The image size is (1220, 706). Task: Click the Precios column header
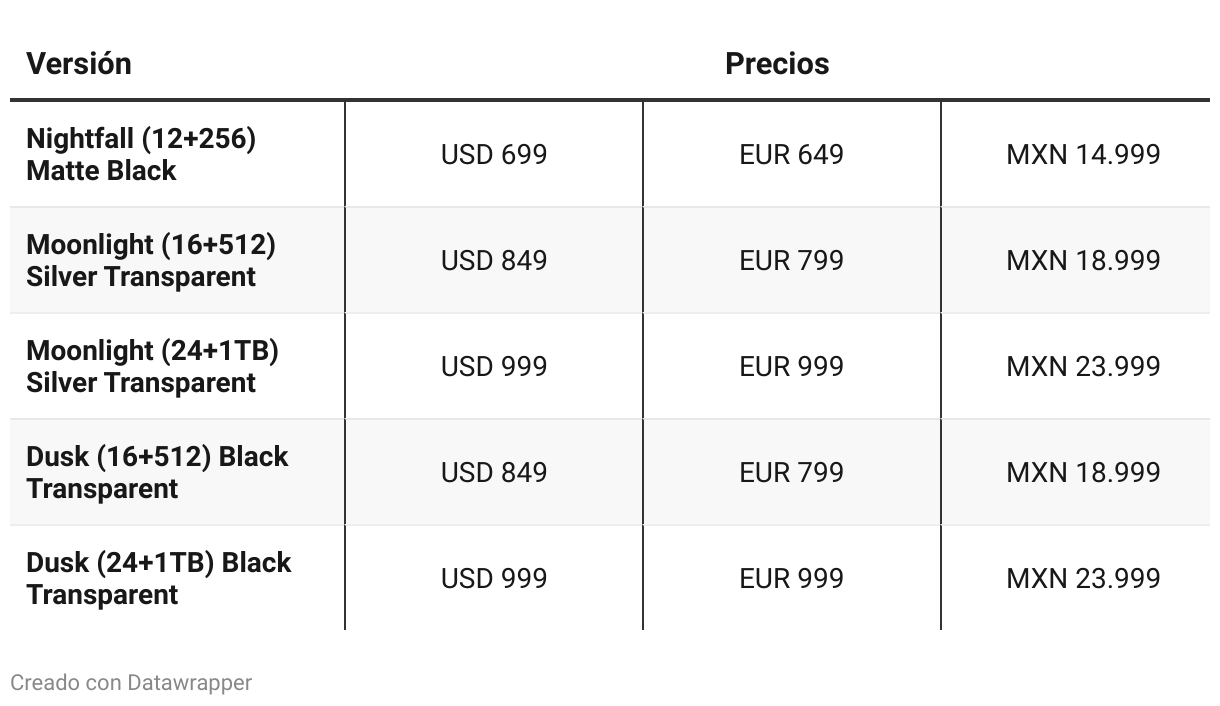click(x=776, y=63)
